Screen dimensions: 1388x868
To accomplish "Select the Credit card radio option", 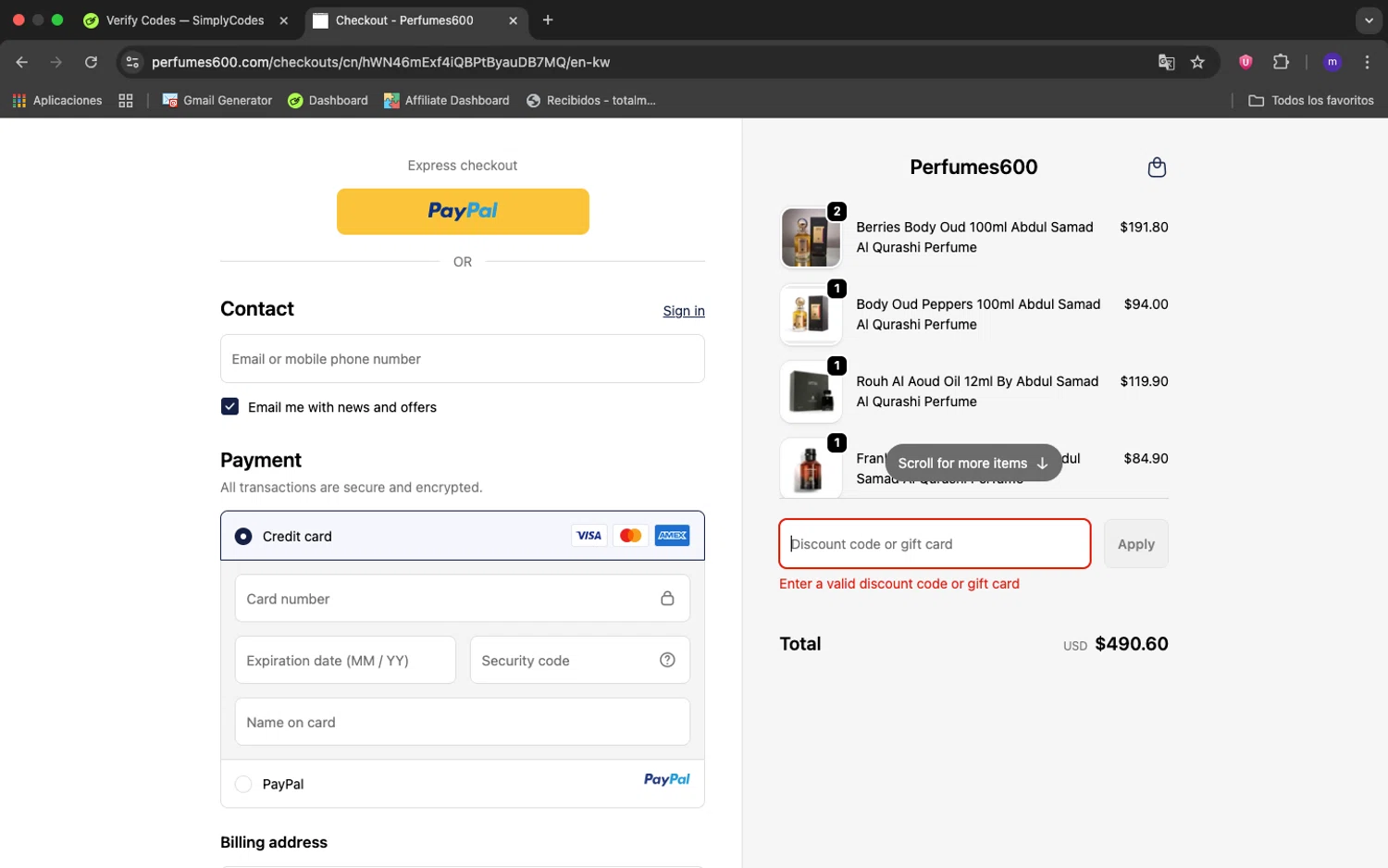I will tap(243, 536).
